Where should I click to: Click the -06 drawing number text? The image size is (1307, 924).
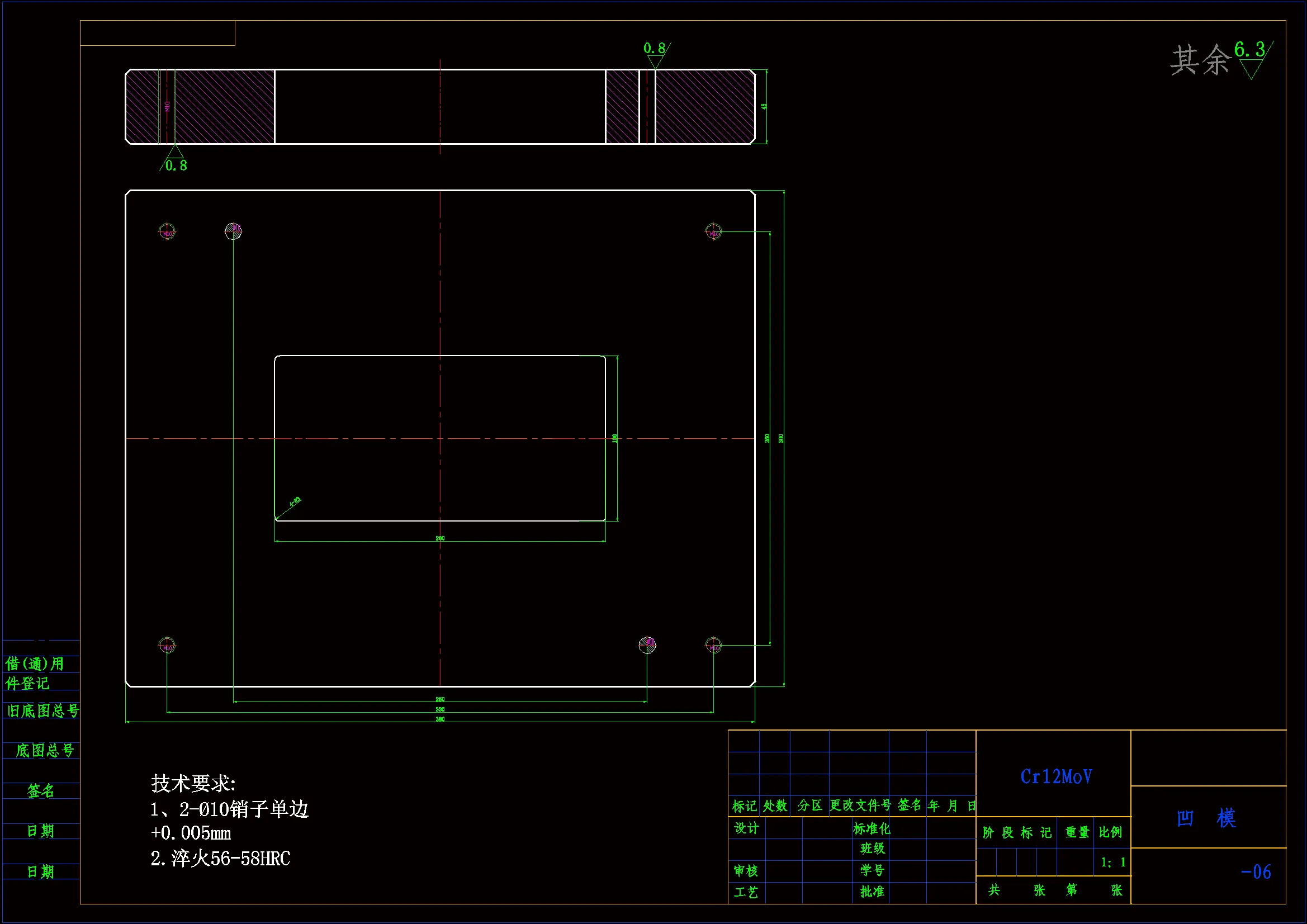tap(1256, 871)
